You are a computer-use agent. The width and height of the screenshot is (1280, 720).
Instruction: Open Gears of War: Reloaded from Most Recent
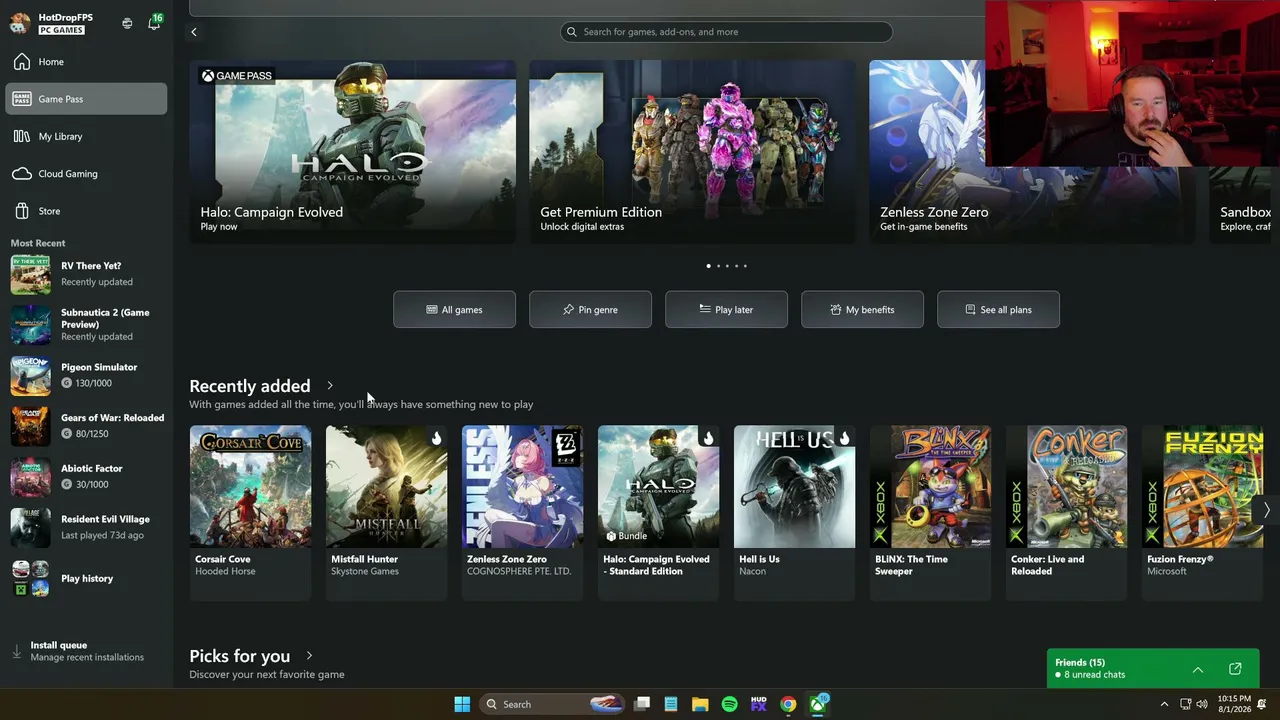coord(87,426)
